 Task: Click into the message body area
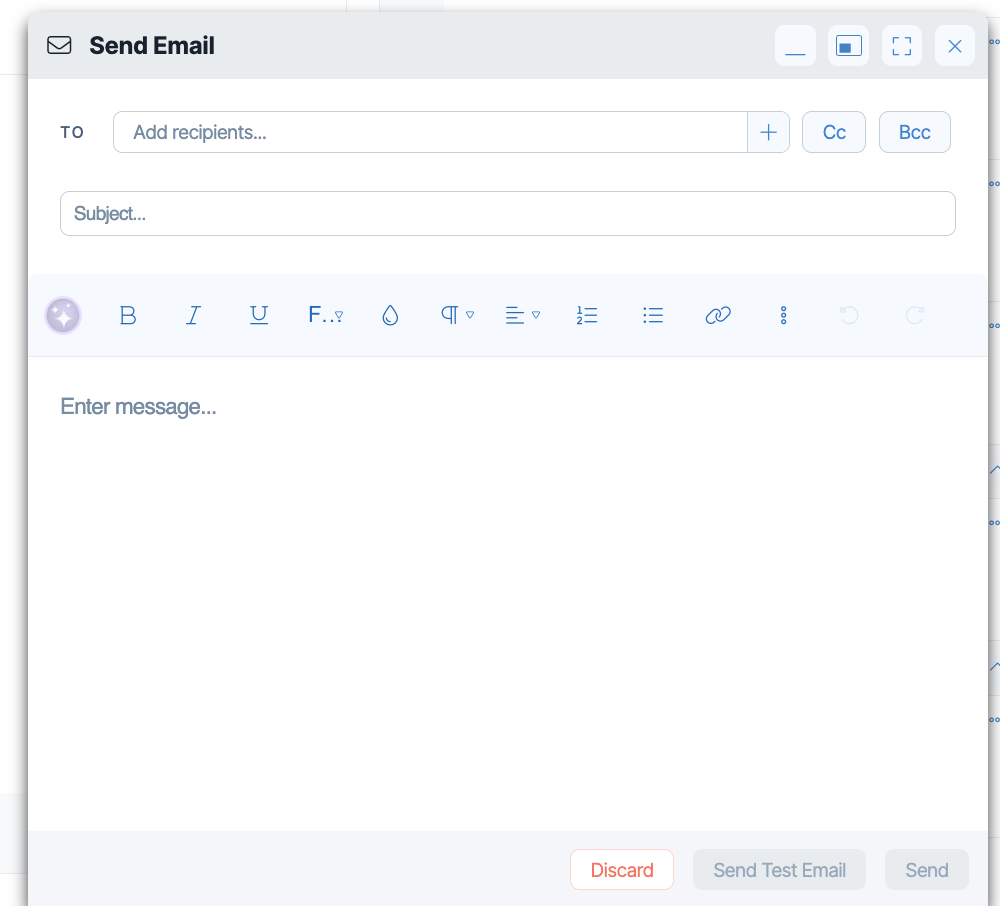(508, 593)
